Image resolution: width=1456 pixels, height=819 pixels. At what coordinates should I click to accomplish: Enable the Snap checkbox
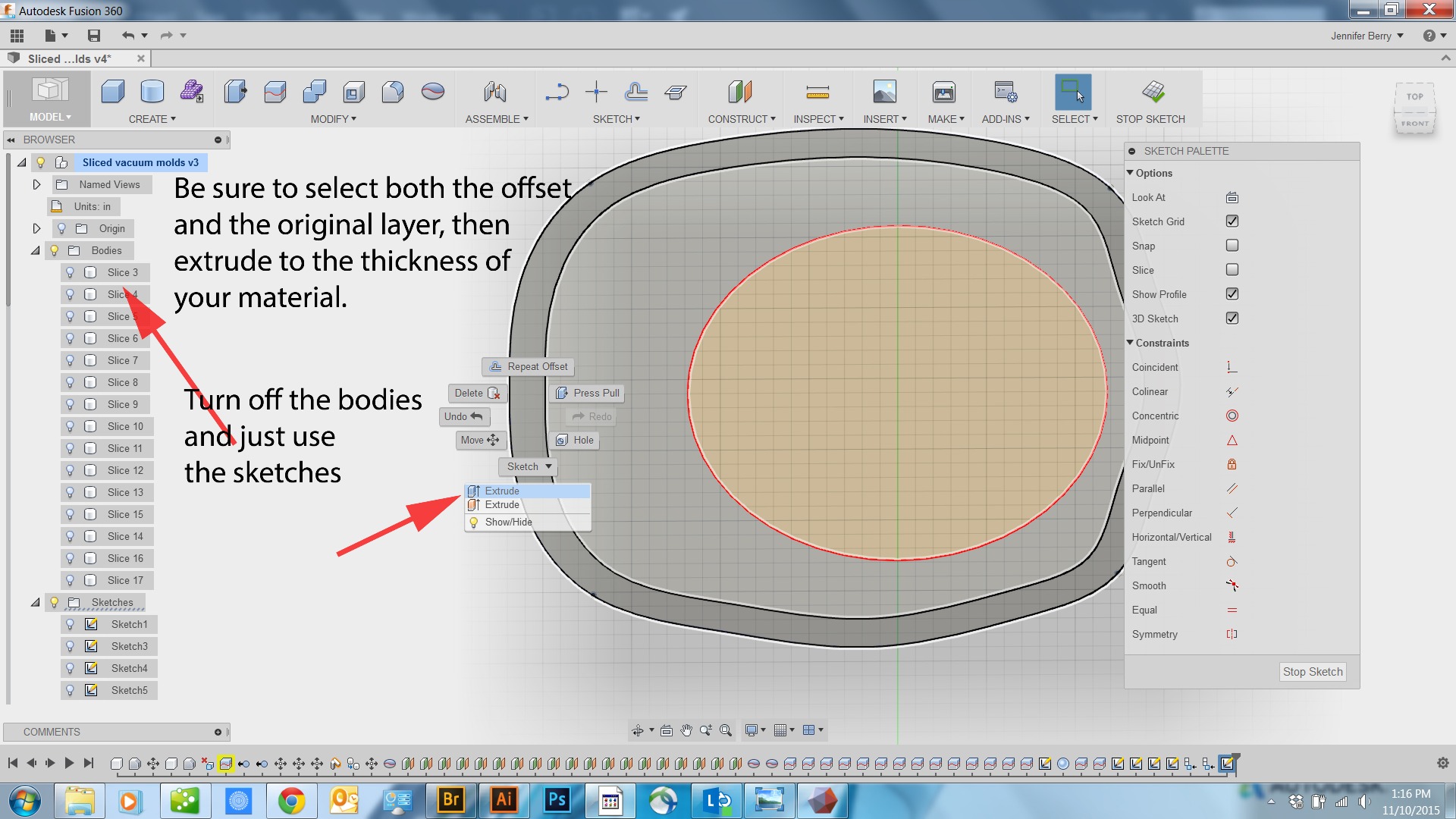[x=1232, y=246]
